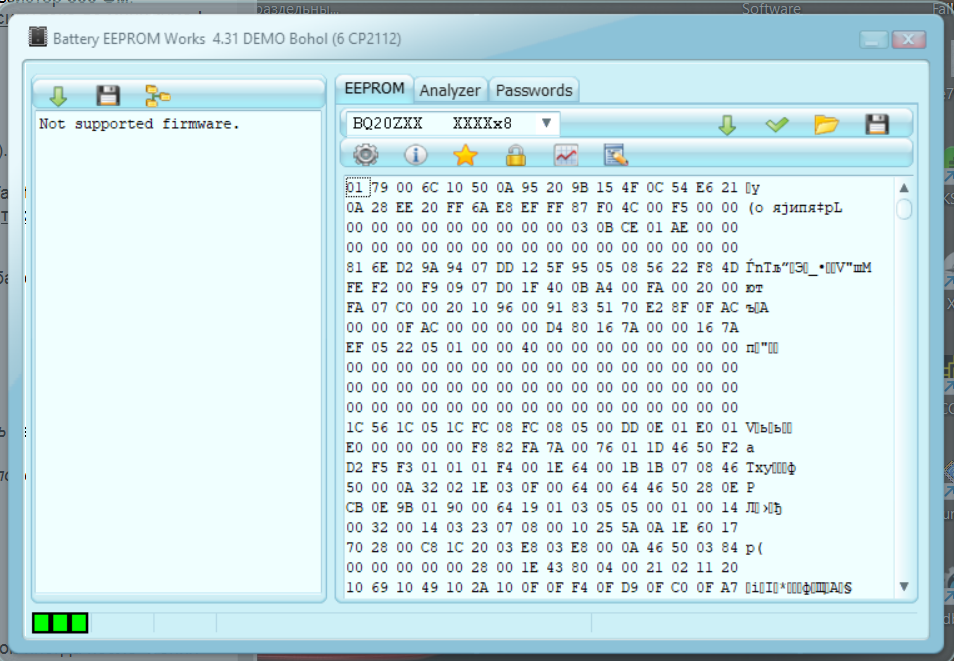Go to the Passwords tab
The image size is (954, 661).
[x=534, y=90]
